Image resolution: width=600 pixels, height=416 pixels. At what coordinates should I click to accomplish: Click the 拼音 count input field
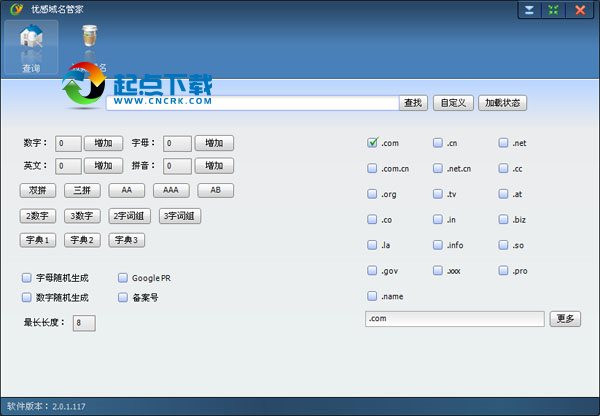point(177,166)
